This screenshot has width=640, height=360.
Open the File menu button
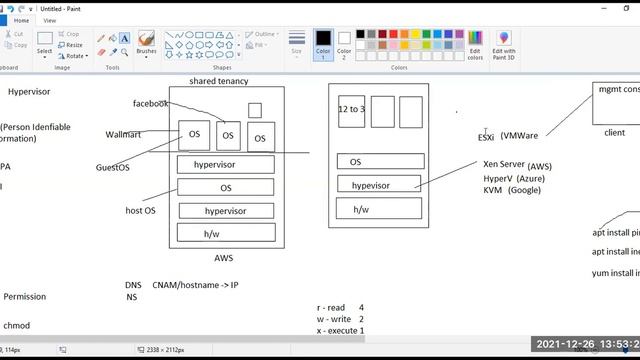click(x=3, y=20)
